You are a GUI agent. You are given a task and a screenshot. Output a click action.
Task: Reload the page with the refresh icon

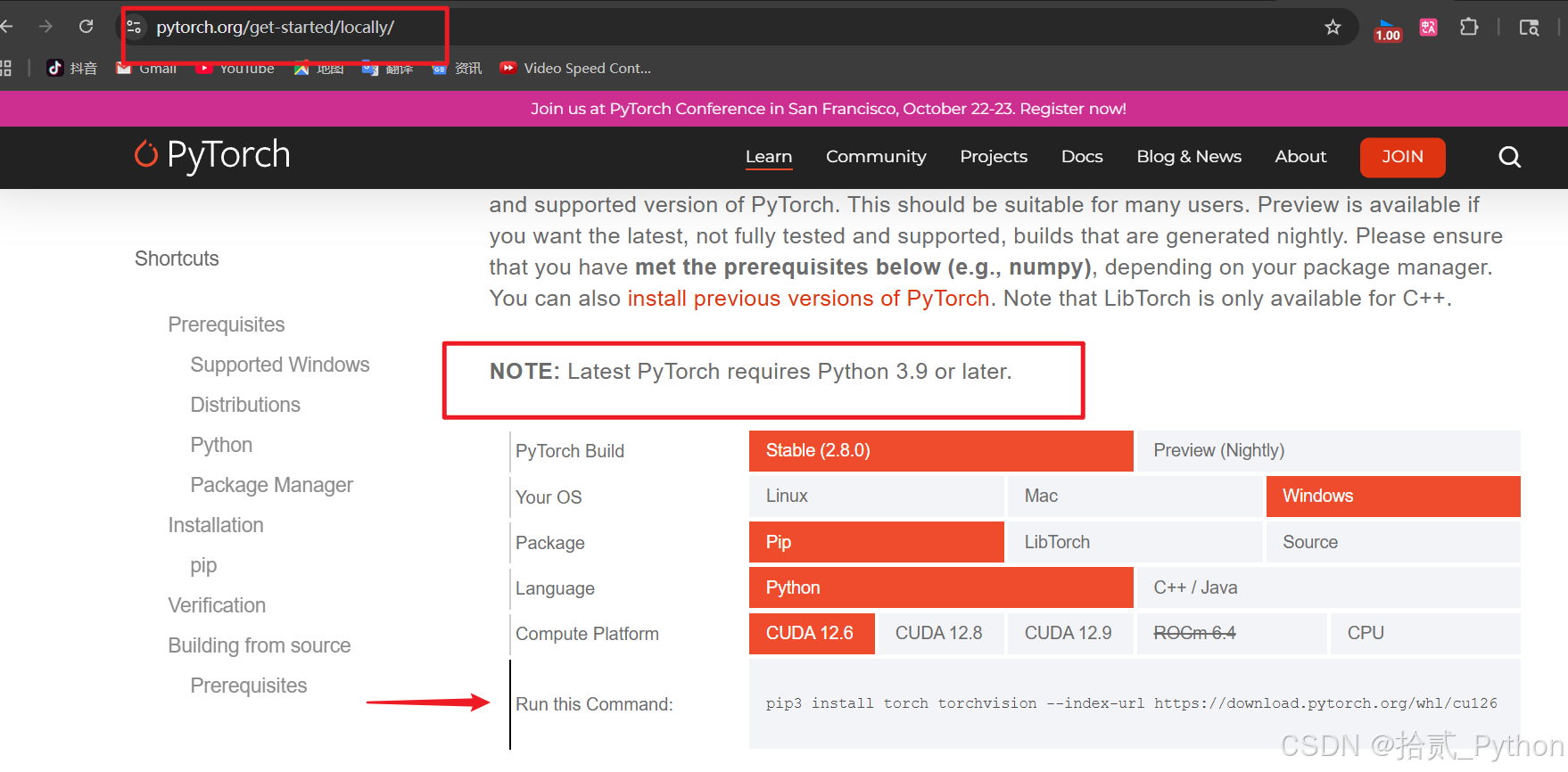tap(86, 27)
